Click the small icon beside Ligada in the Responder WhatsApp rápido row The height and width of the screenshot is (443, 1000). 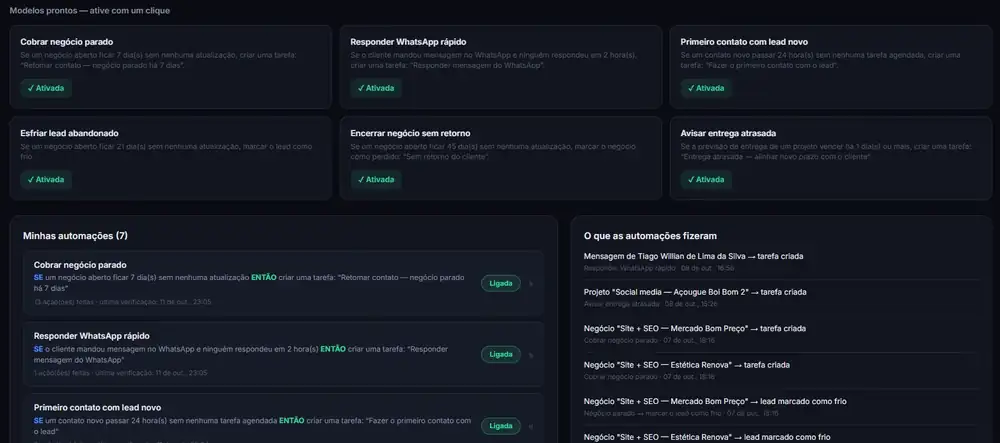[x=531, y=355]
